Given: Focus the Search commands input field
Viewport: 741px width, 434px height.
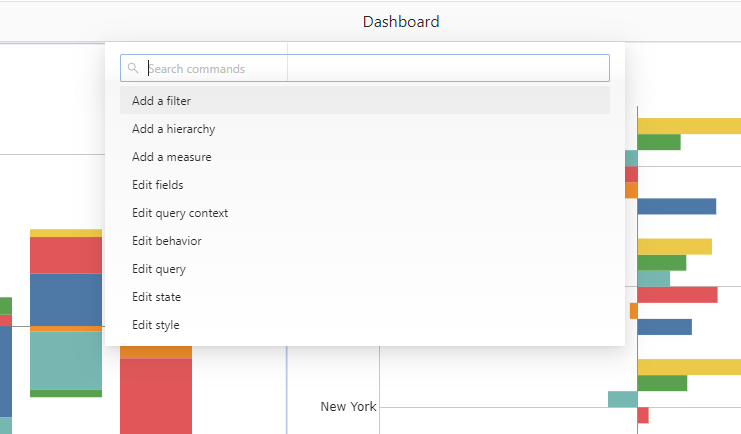Looking at the screenshot, I should tap(375, 69).
